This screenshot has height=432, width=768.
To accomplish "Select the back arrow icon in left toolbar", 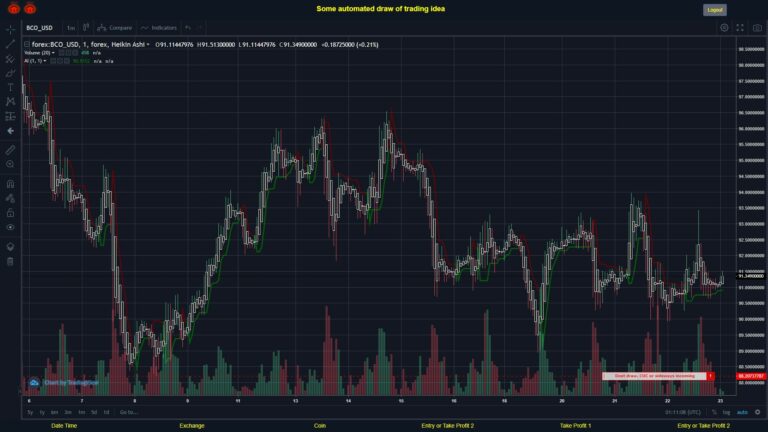I will click(10, 131).
